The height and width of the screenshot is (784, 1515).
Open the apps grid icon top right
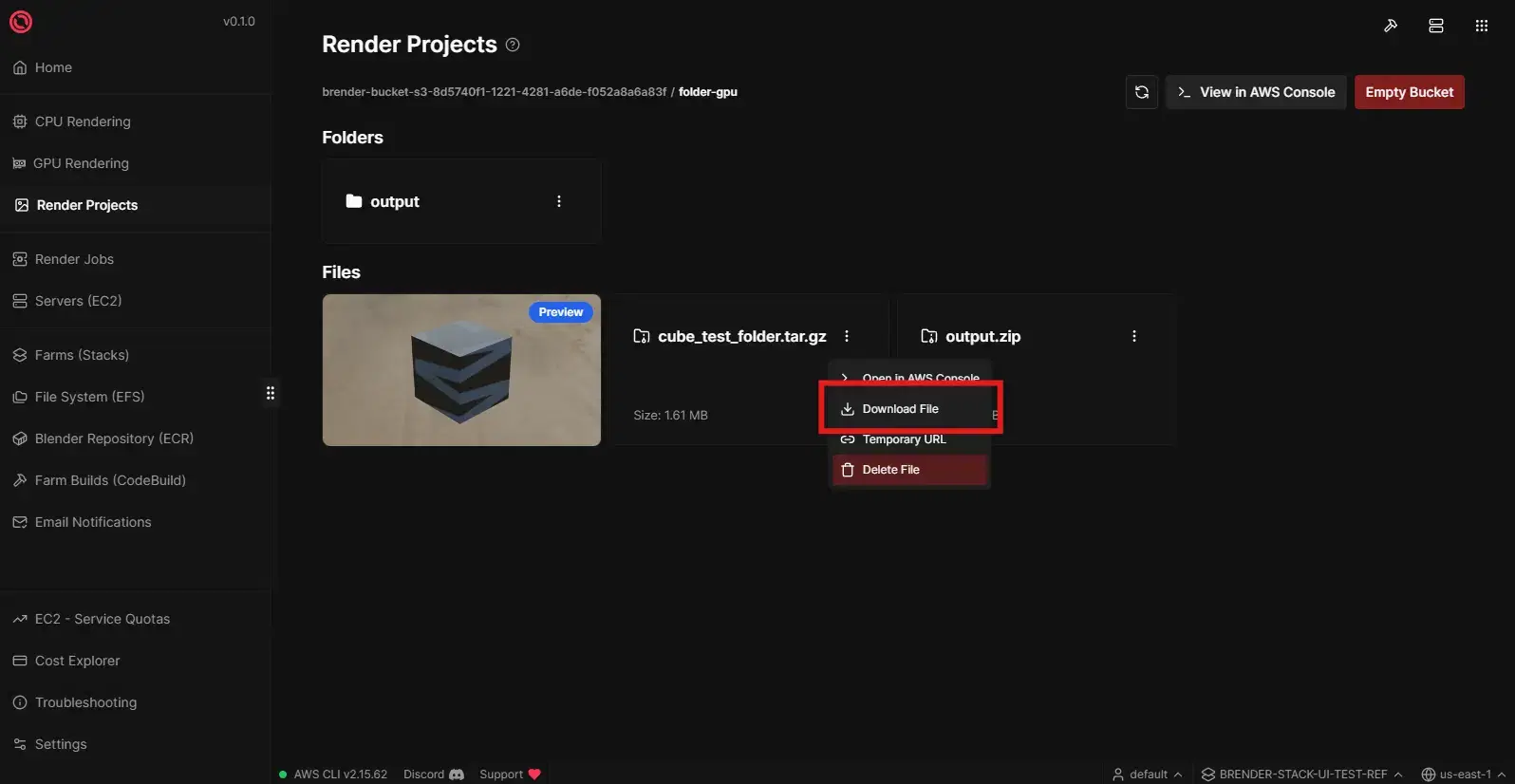tap(1482, 26)
